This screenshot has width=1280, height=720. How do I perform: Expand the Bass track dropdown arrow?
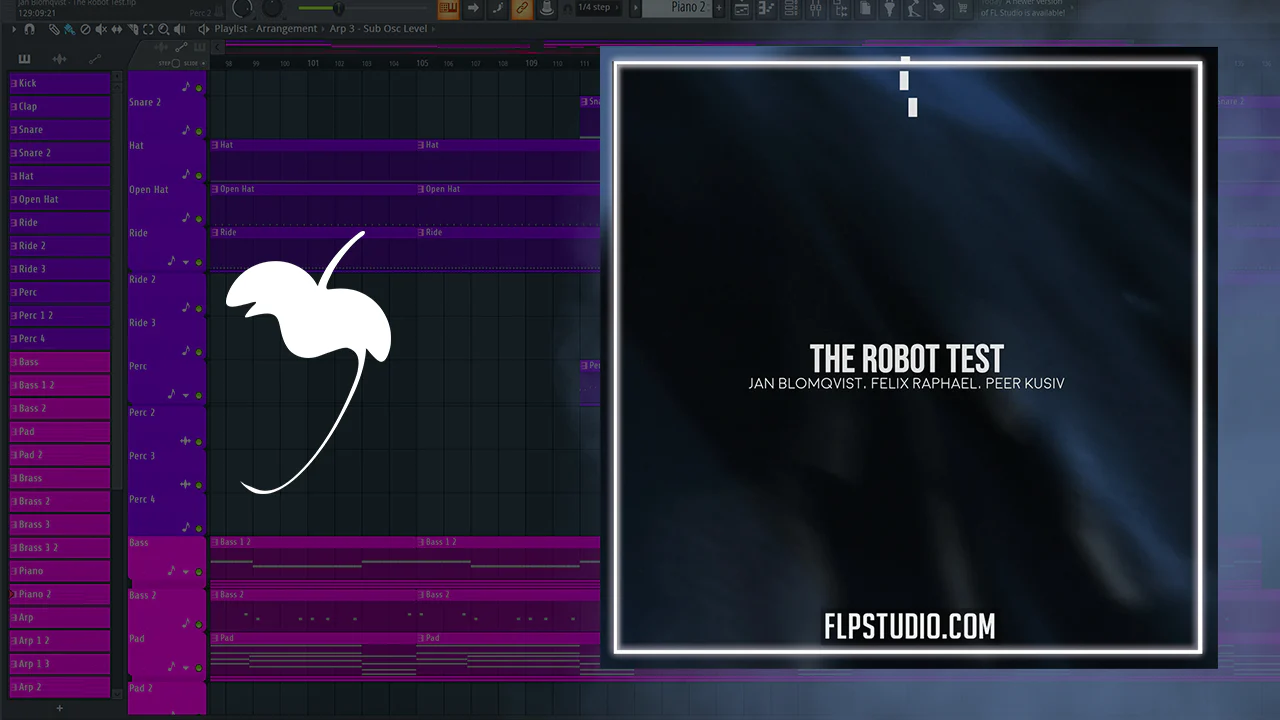click(185, 572)
